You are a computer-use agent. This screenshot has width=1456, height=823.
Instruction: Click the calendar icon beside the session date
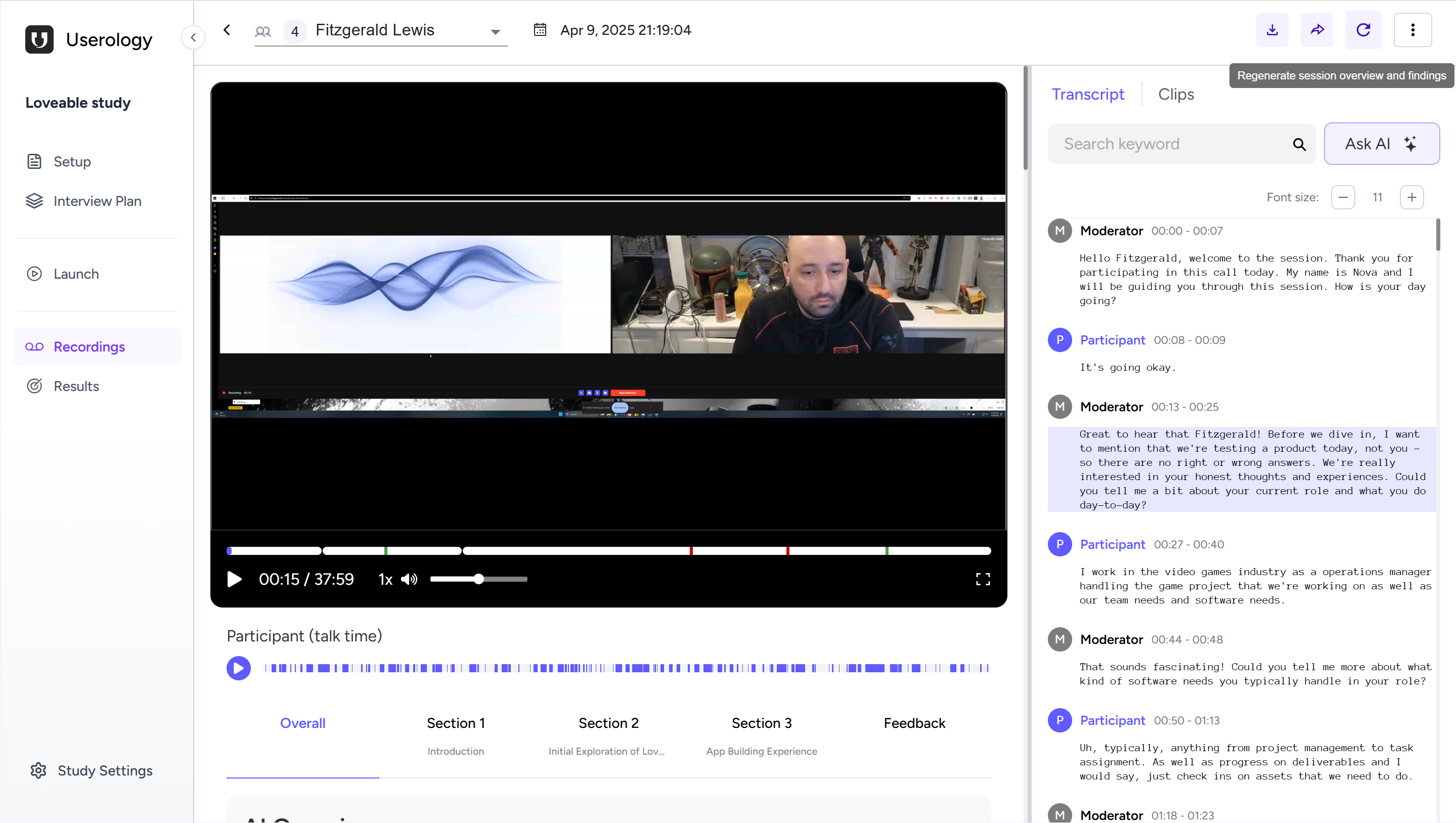(x=540, y=30)
